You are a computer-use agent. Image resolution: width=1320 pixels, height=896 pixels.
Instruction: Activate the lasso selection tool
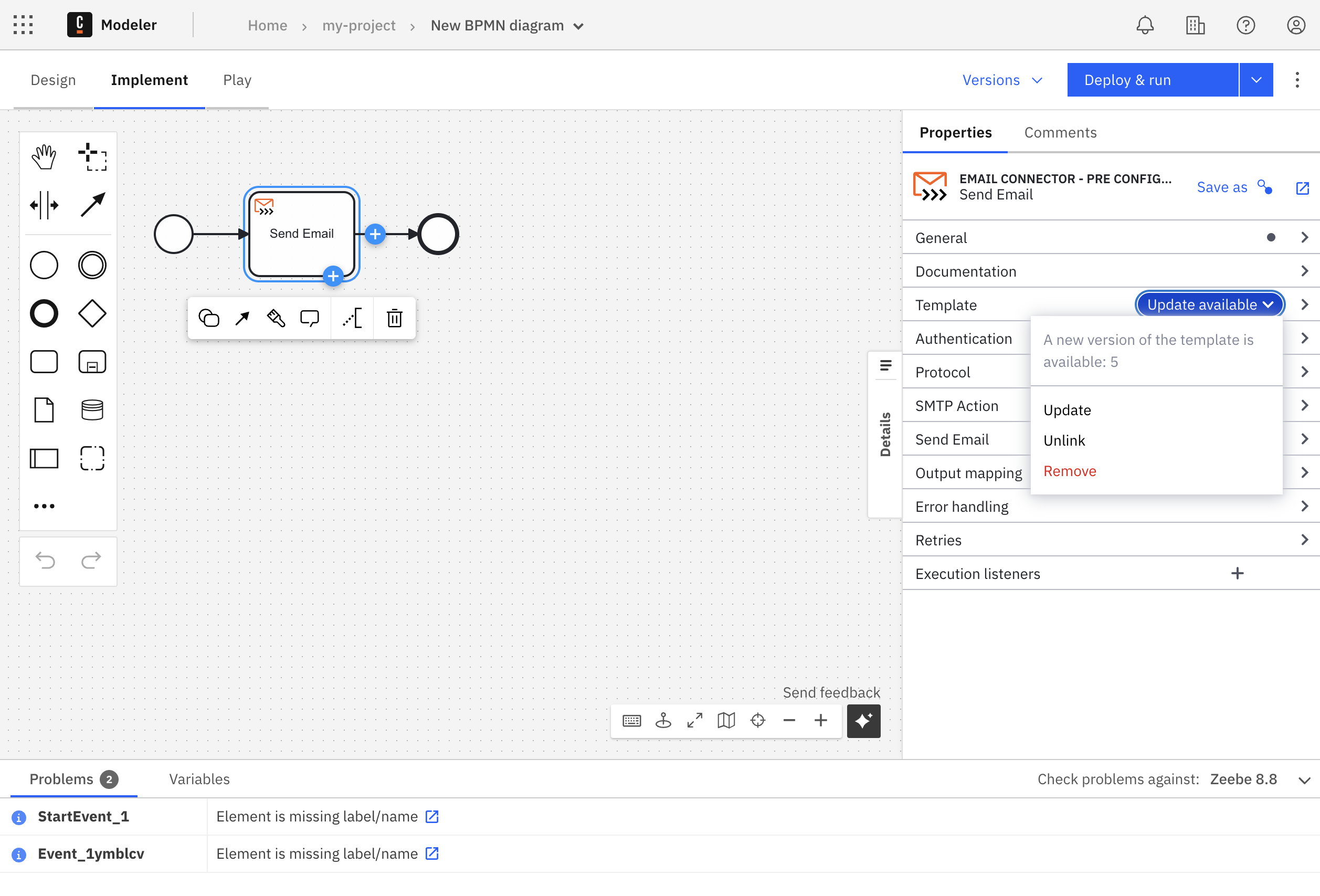92,157
